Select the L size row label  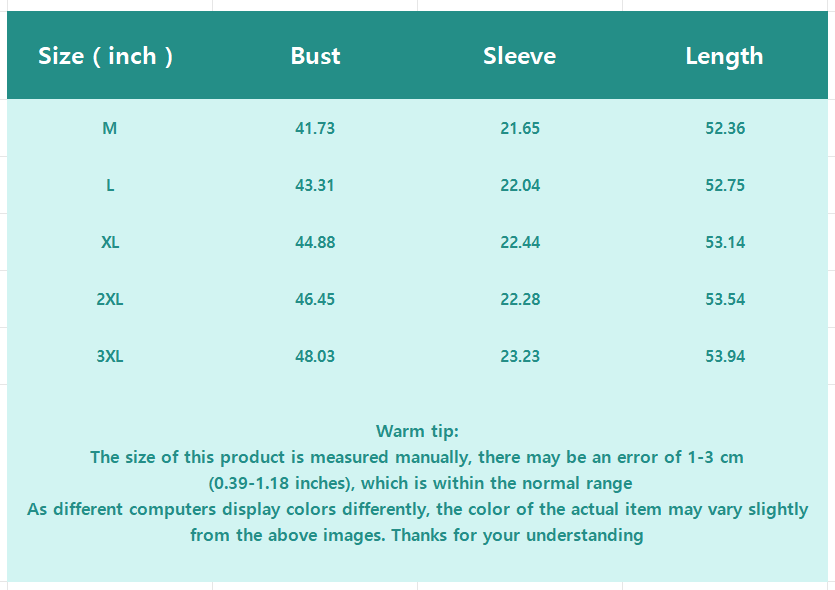(110, 185)
